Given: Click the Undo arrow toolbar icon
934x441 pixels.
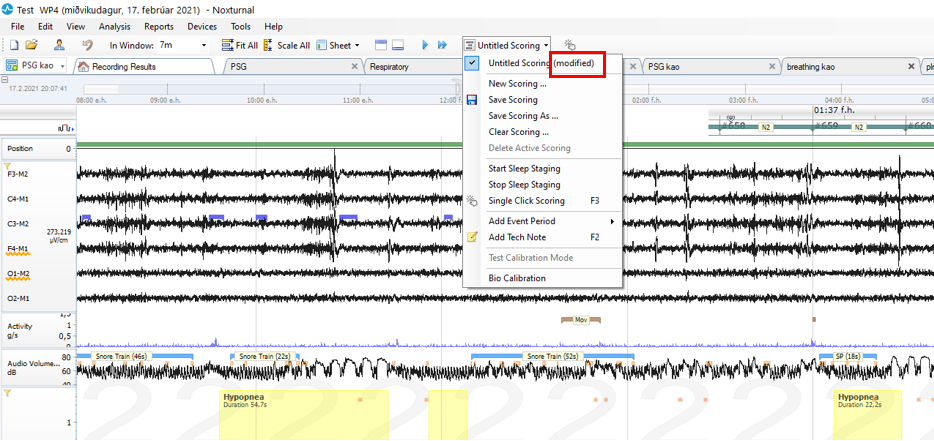Looking at the screenshot, I should click(87, 45).
